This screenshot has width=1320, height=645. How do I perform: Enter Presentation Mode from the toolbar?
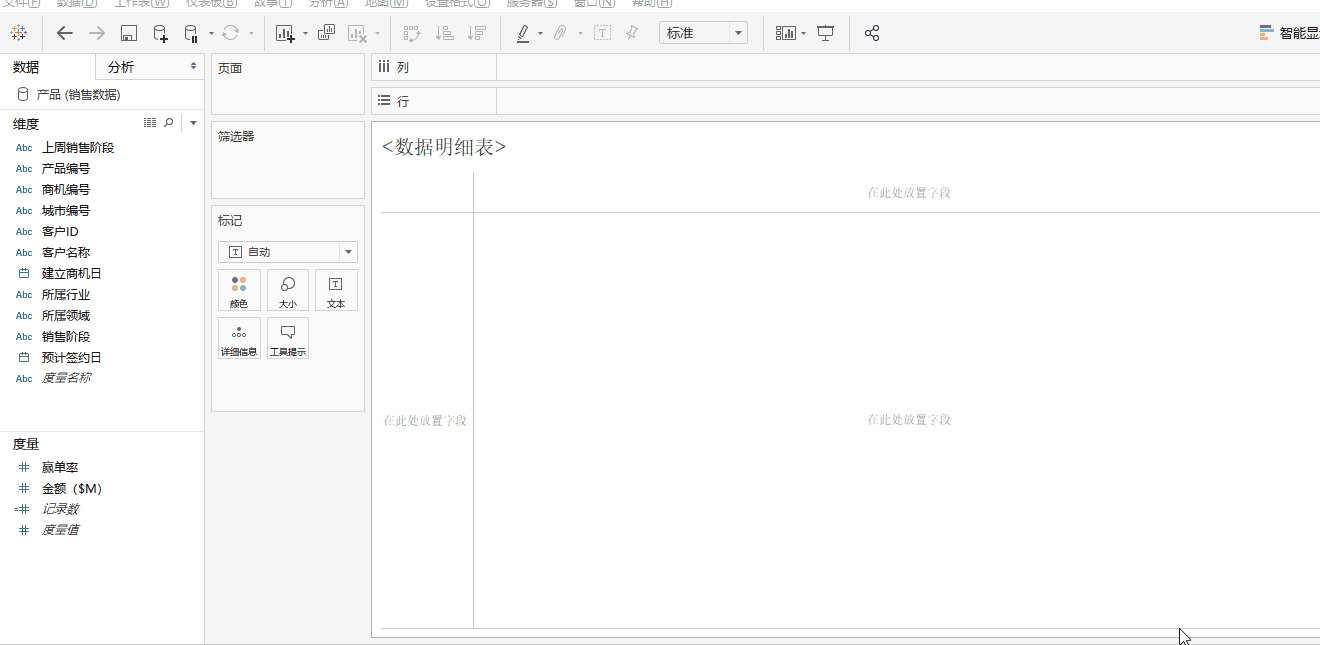point(825,32)
